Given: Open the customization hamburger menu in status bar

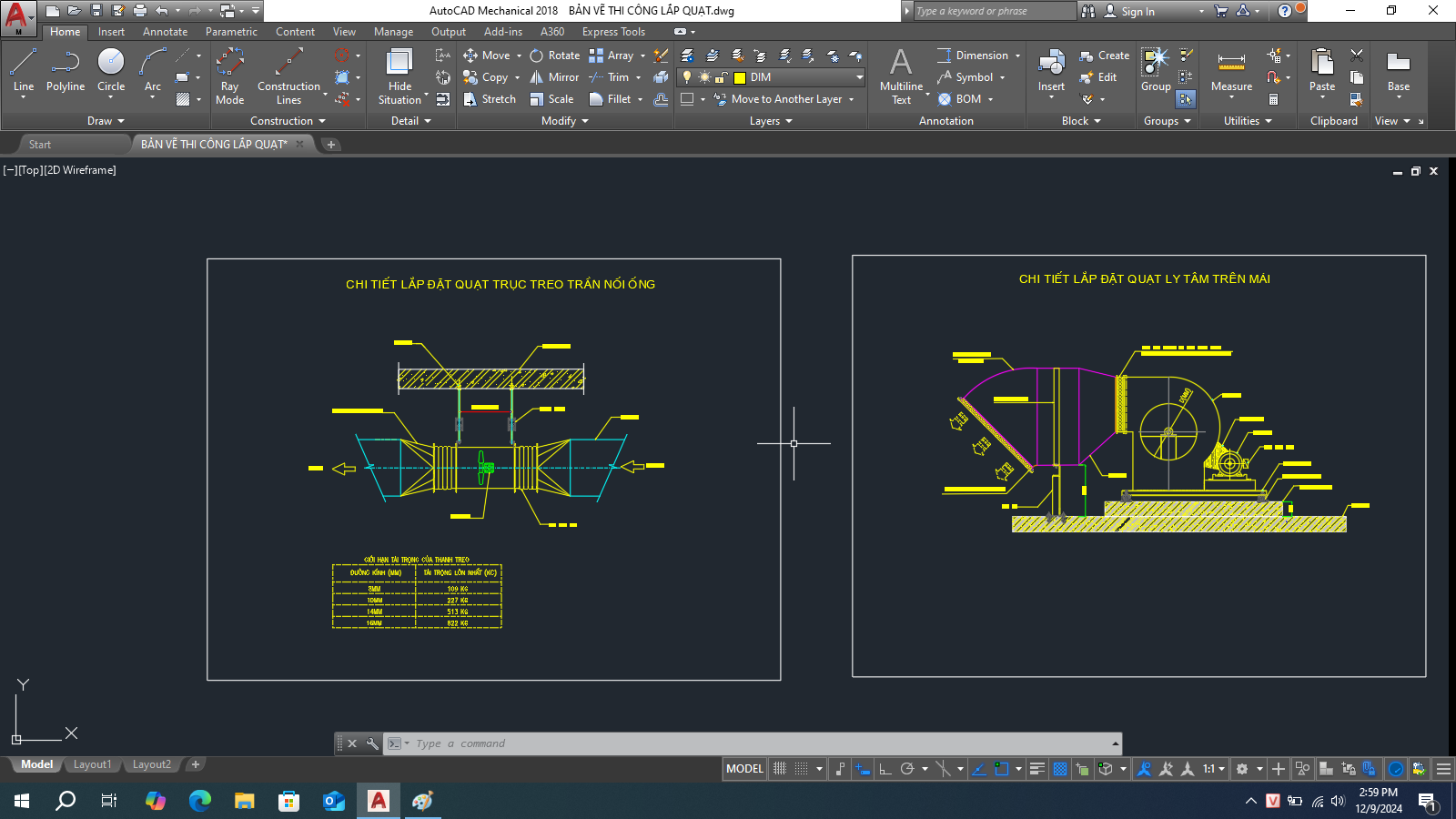Looking at the screenshot, I should click(1443, 769).
